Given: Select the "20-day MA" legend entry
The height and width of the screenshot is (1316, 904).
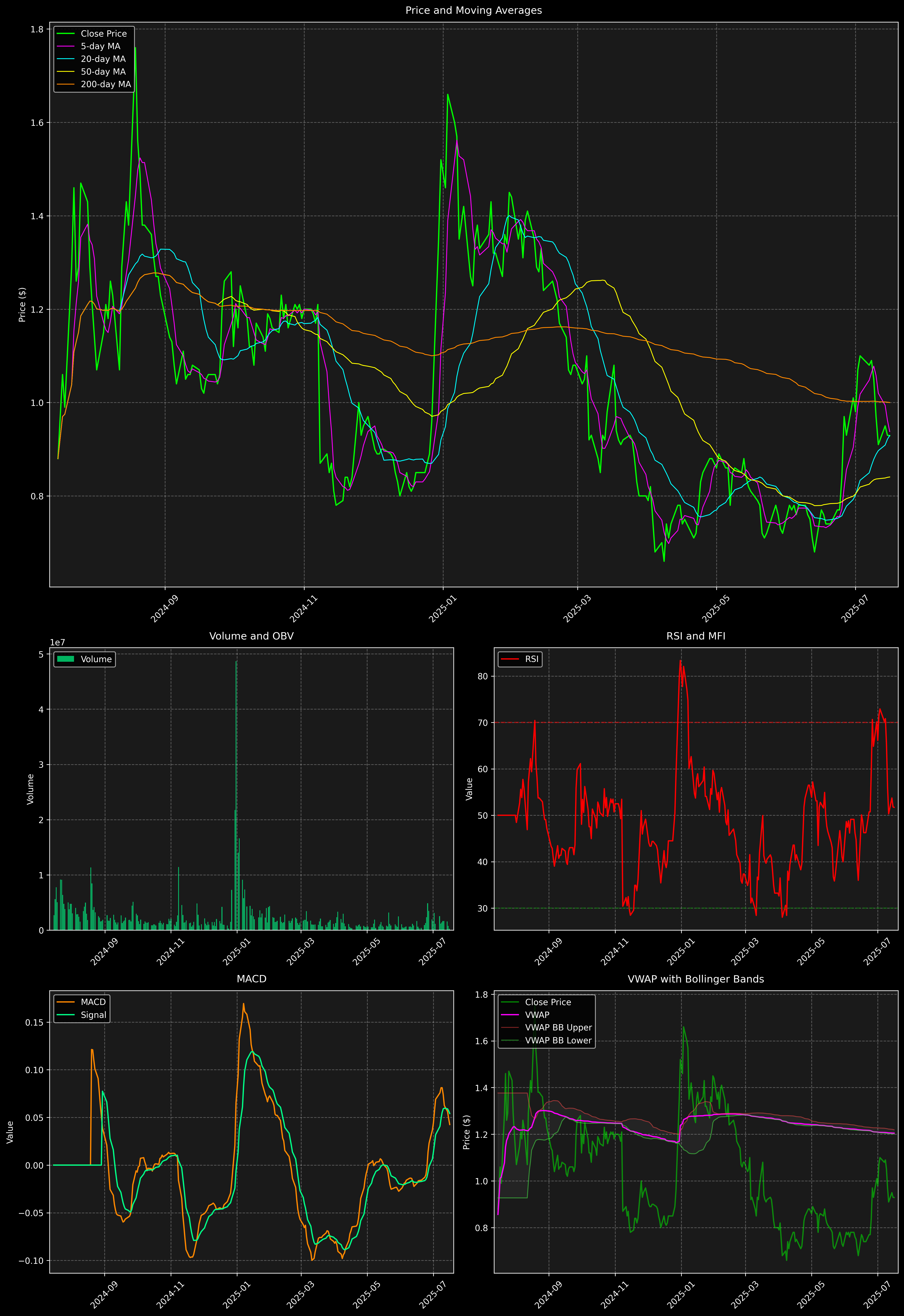Looking at the screenshot, I should click(103, 59).
